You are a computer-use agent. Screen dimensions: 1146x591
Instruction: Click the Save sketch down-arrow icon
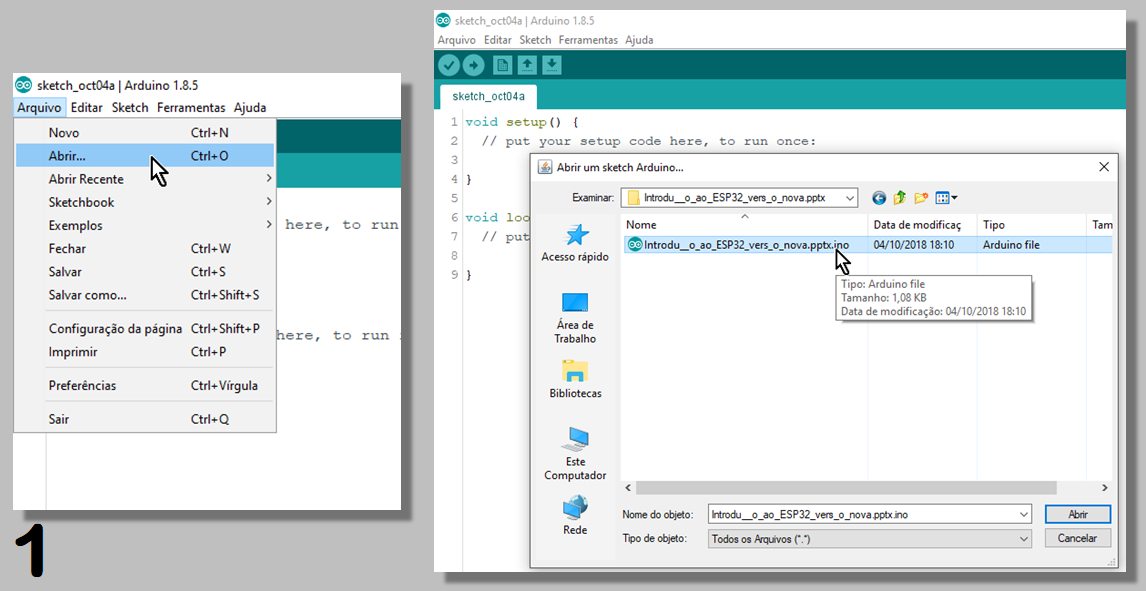pyautogui.click(x=552, y=65)
